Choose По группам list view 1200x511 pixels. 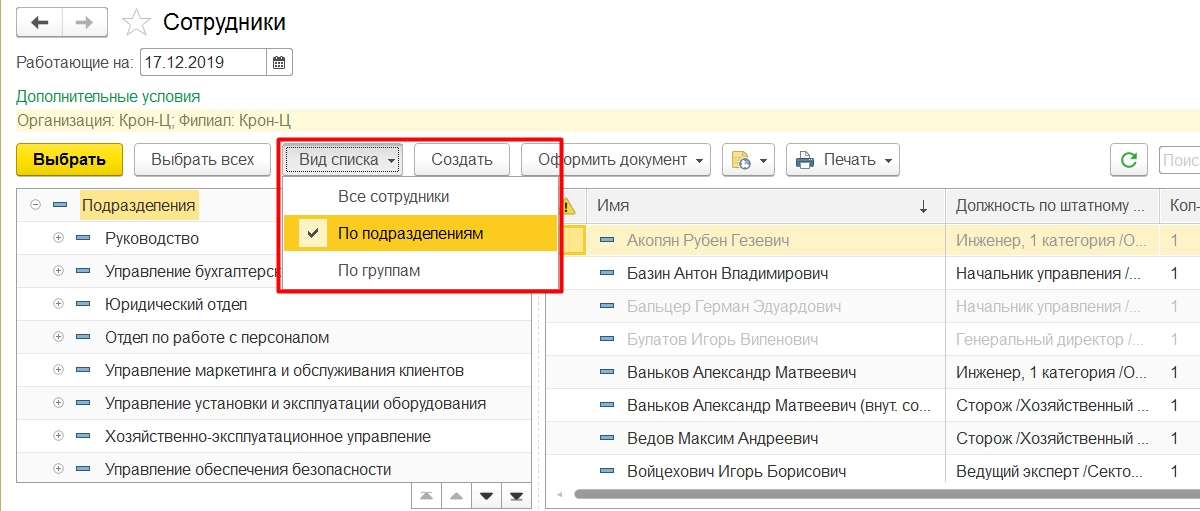(x=378, y=270)
